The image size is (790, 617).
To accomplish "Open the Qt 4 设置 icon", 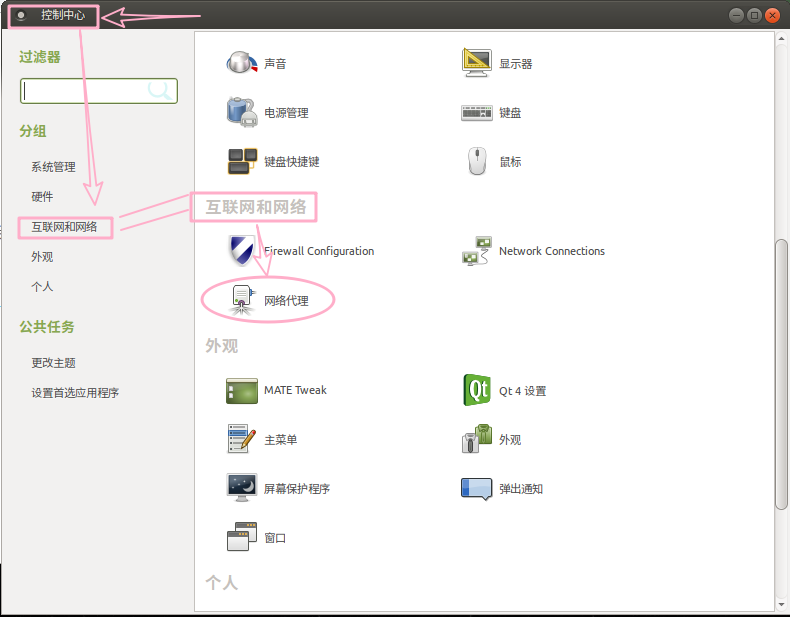I will [x=477, y=390].
